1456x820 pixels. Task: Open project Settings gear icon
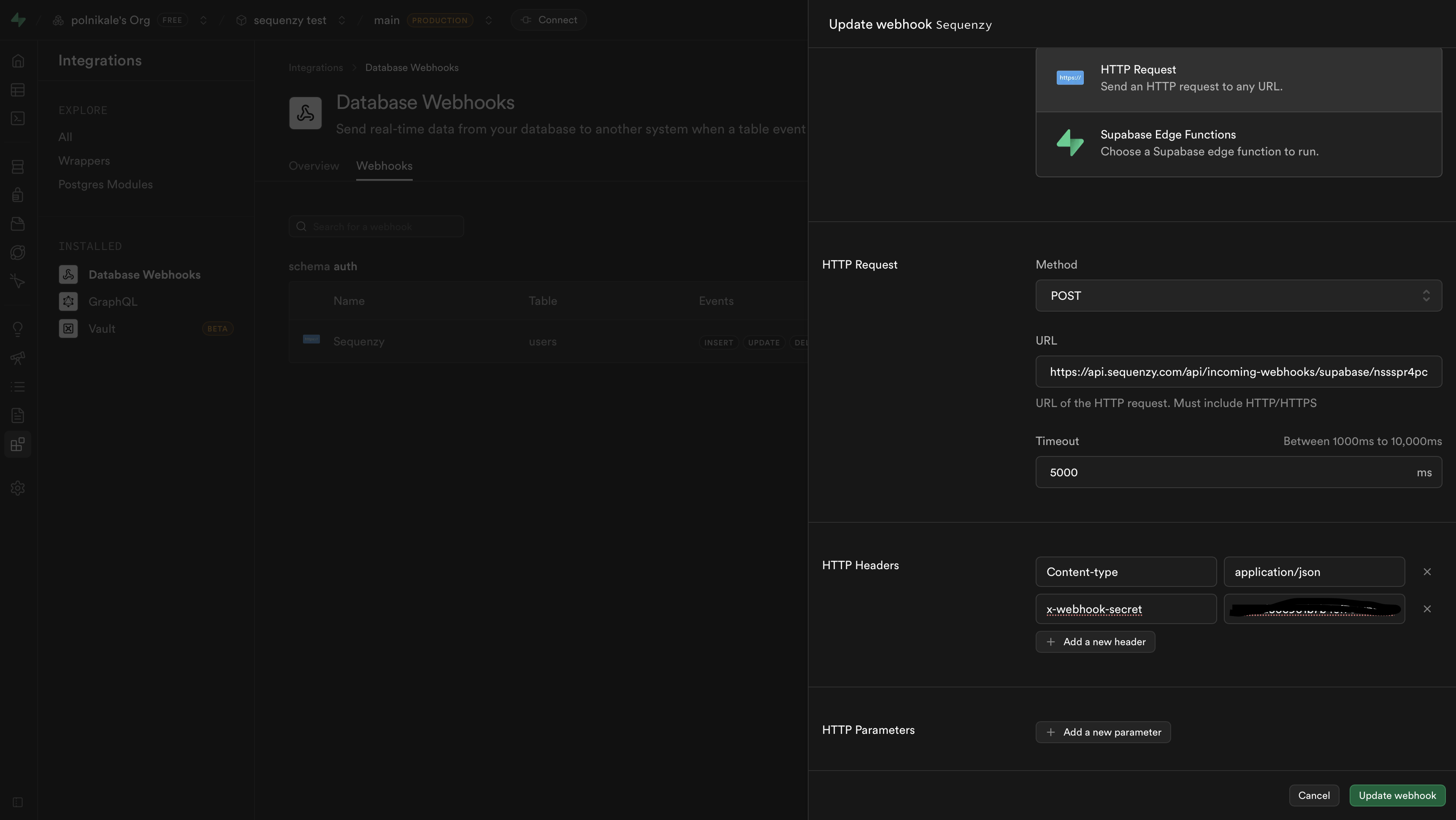pyautogui.click(x=18, y=488)
